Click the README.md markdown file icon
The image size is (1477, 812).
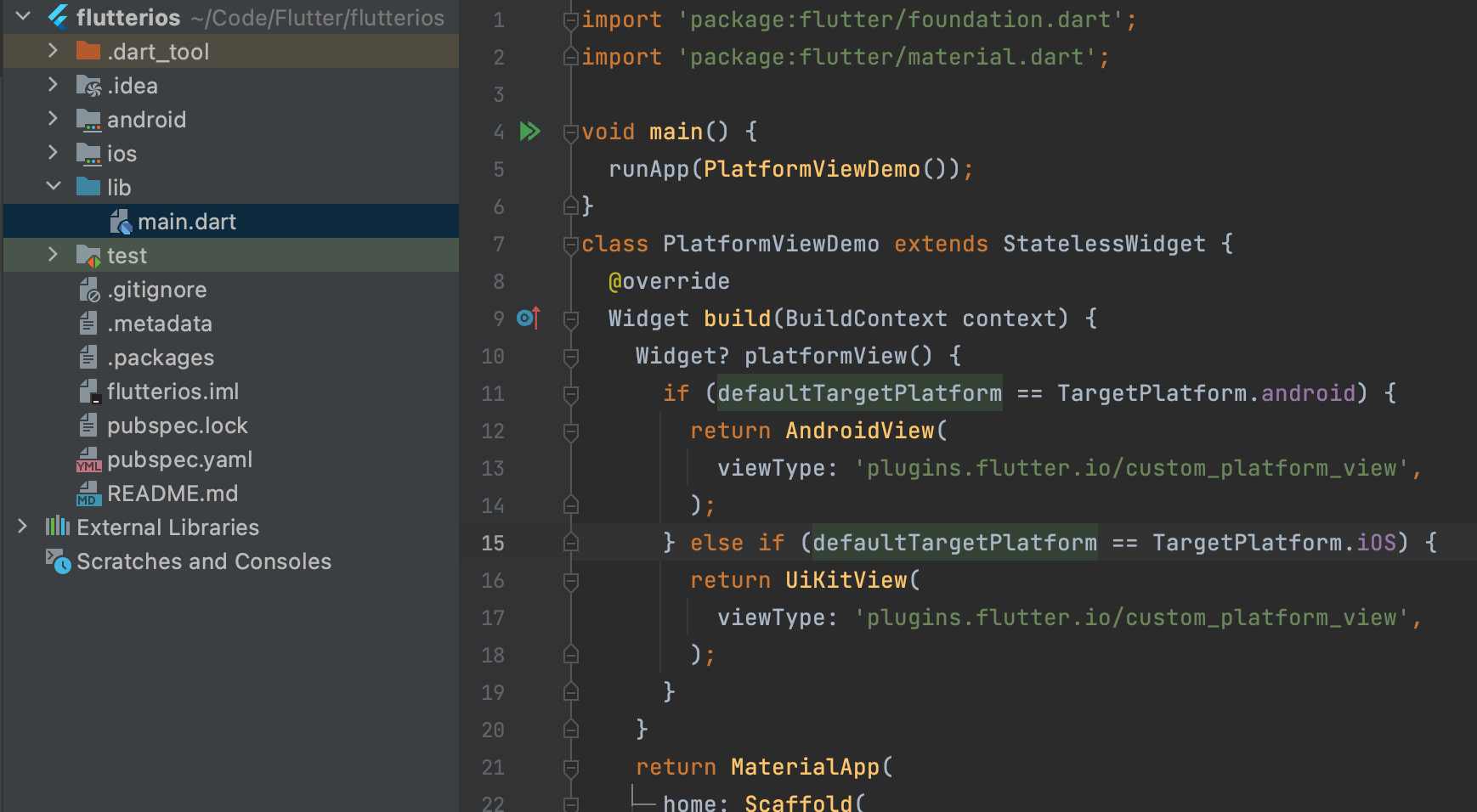[x=88, y=493]
